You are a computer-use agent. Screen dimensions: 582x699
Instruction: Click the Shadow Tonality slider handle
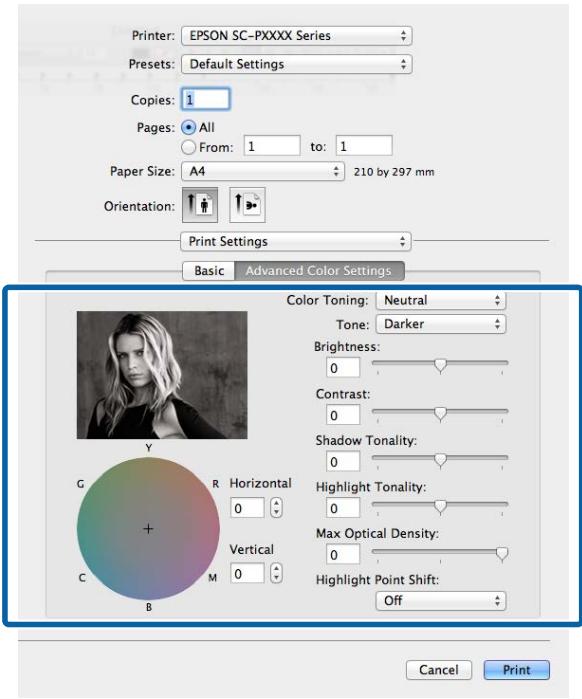click(440, 460)
